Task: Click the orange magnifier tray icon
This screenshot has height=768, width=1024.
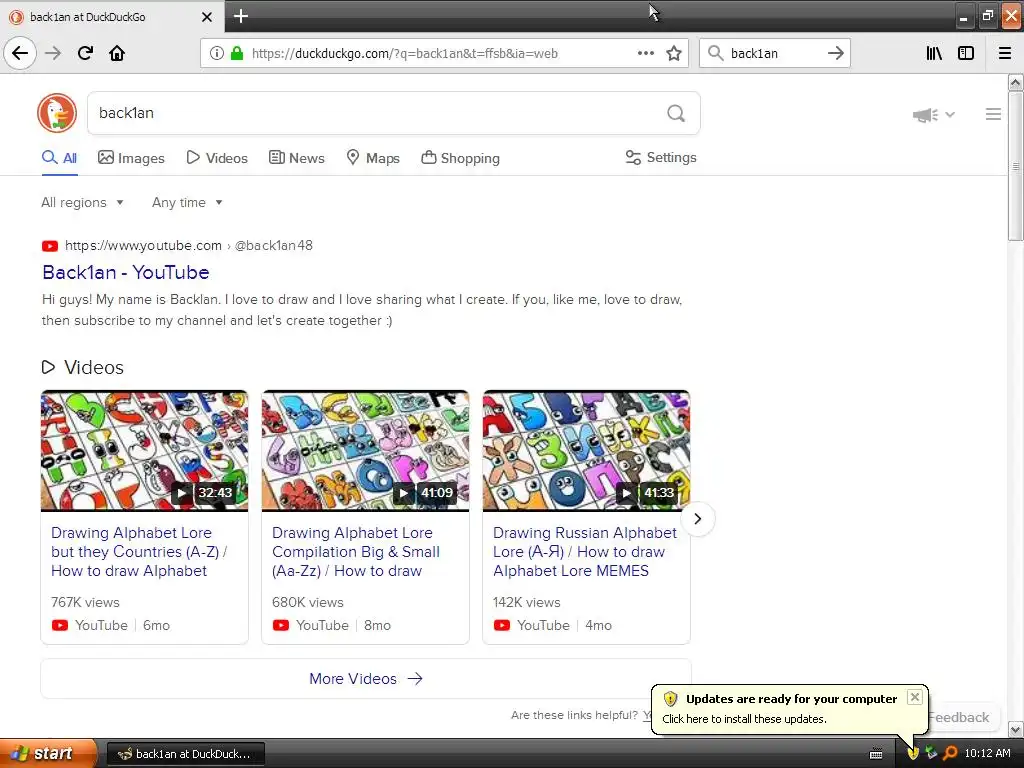Action: click(950, 753)
